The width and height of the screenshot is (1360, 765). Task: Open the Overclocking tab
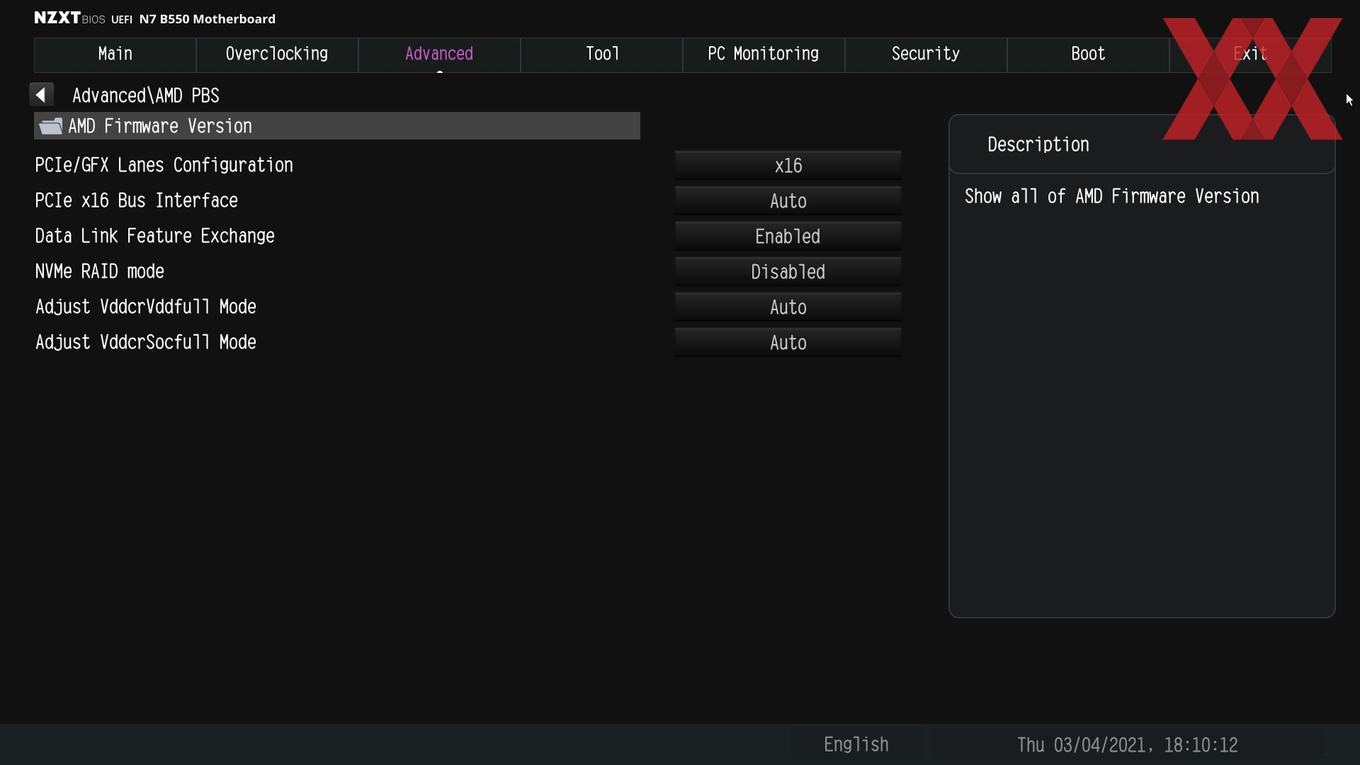(277, 54)
